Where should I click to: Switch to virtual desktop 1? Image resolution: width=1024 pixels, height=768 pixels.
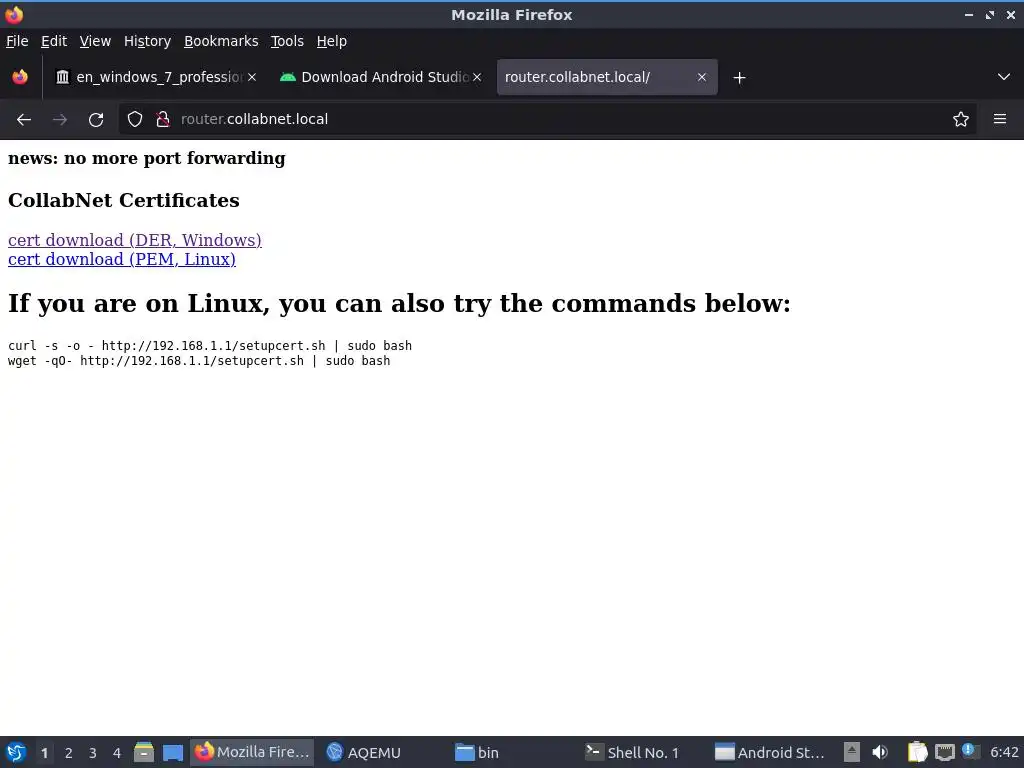pos(44,753)
